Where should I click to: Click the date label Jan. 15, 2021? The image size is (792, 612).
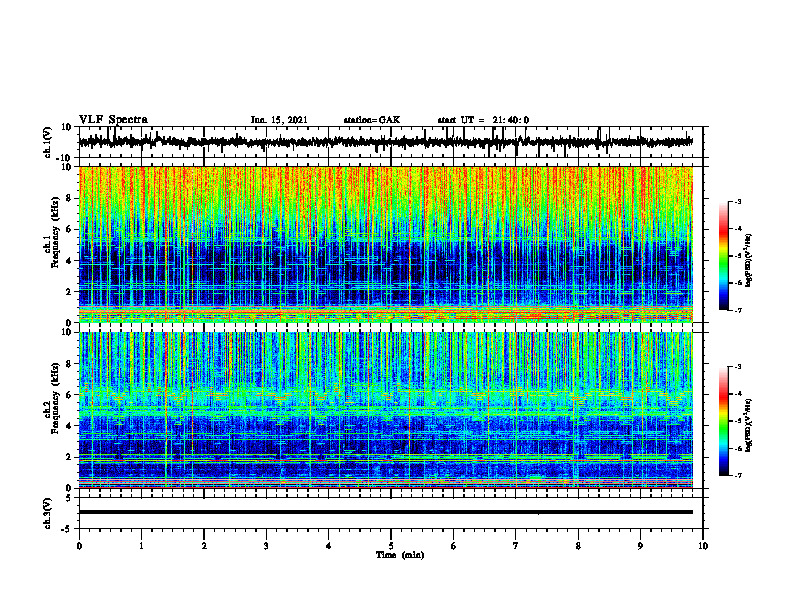pyautogui.click(x=279, y=120)
